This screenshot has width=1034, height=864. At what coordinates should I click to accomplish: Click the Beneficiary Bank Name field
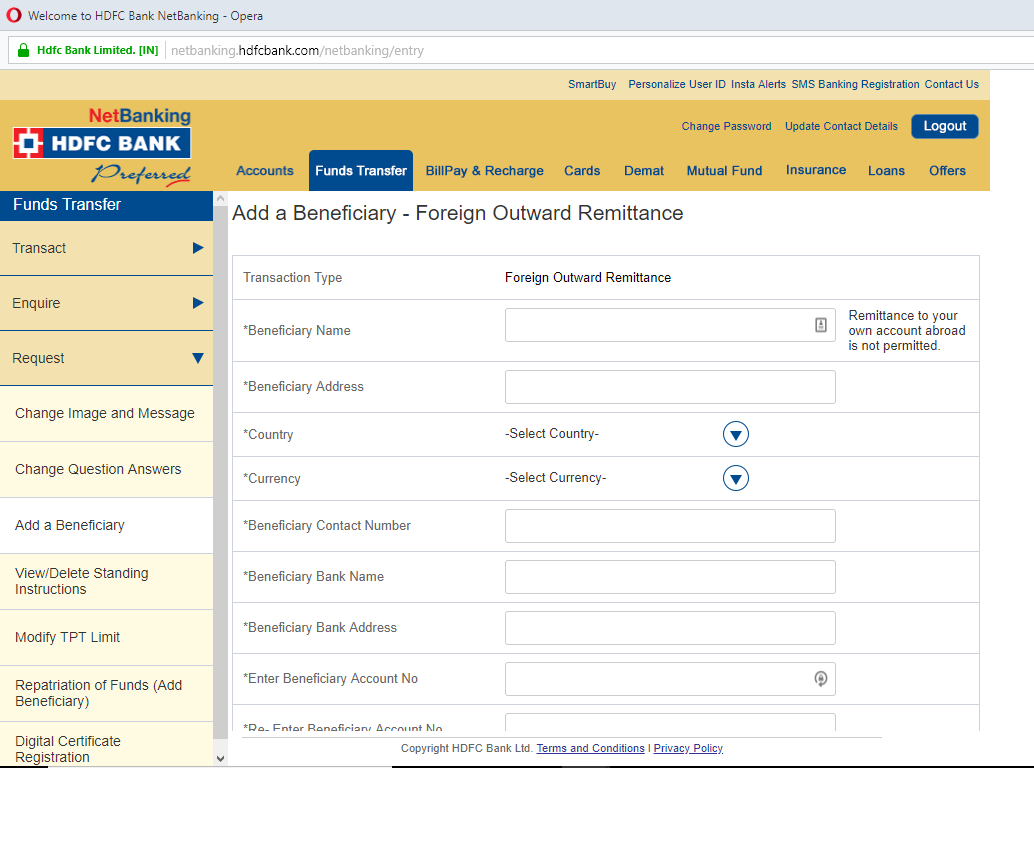(670, 577)
